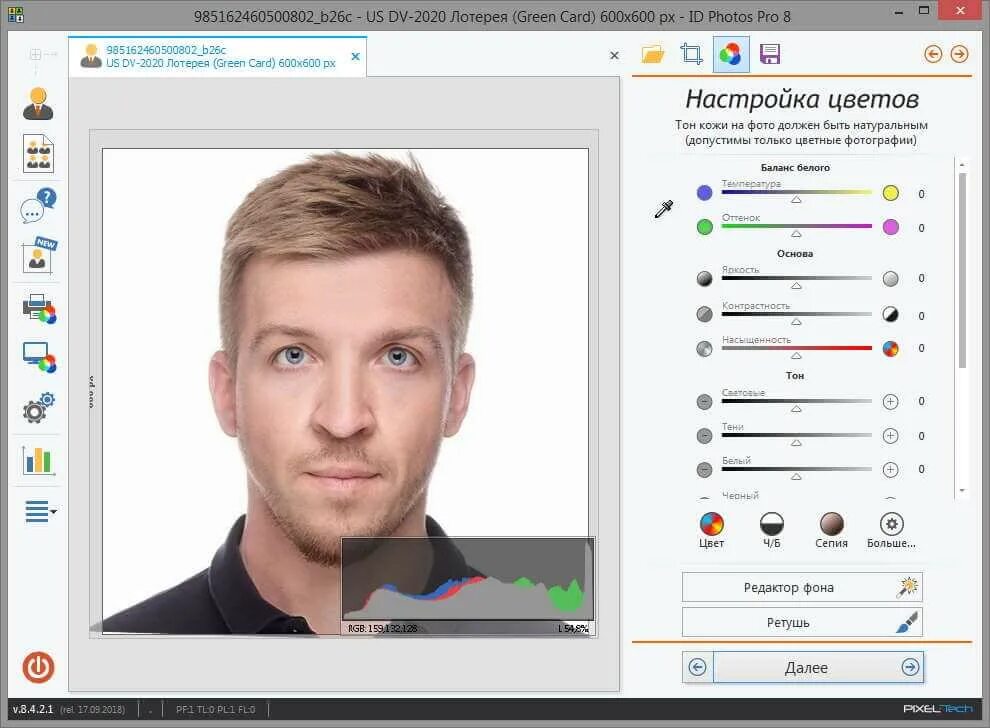The image size is (990, 728).
Task: Open the NEW photo feature icon
Action: pyautogui.click(x=38, y=256)
